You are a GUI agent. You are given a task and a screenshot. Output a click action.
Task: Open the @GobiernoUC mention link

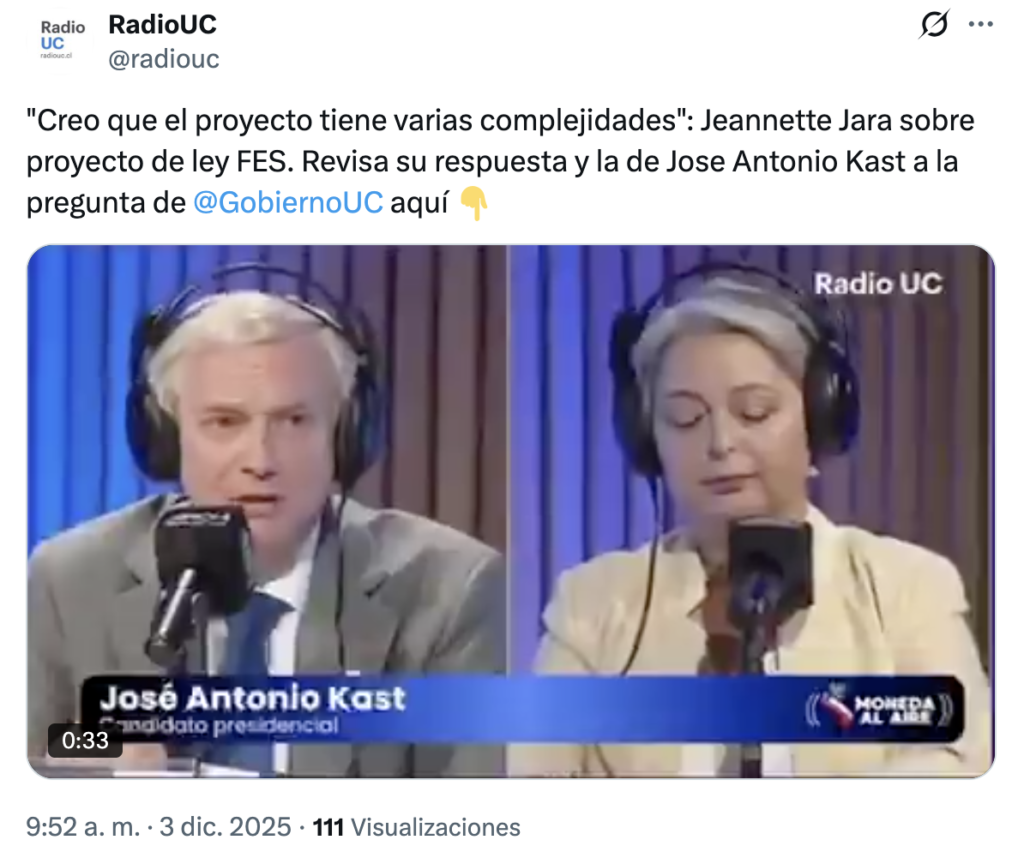[288, 202]
